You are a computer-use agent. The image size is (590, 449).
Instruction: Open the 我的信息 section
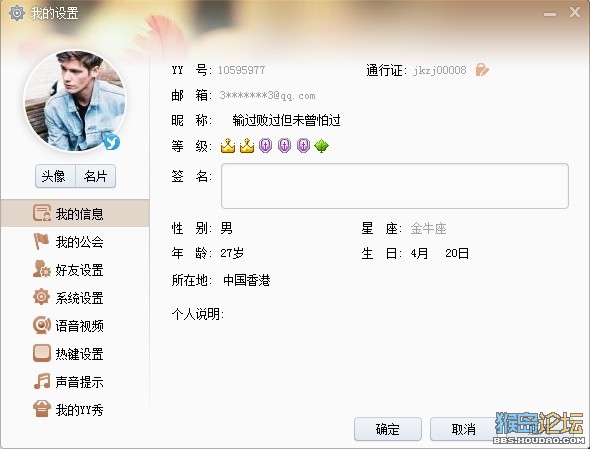pyautogui.click(x=75, y=213)
